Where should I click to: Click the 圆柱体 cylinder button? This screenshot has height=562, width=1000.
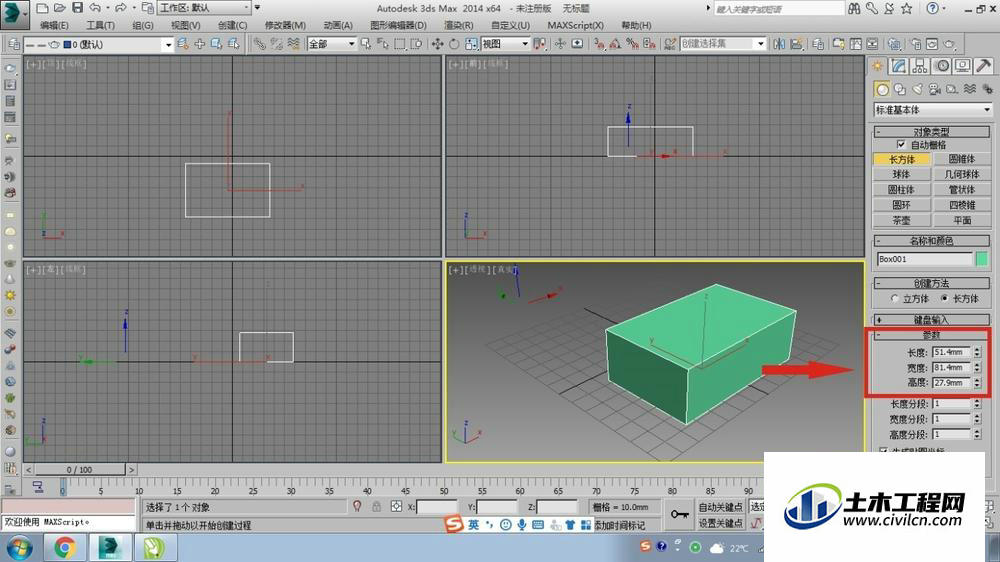click(901, 189)
